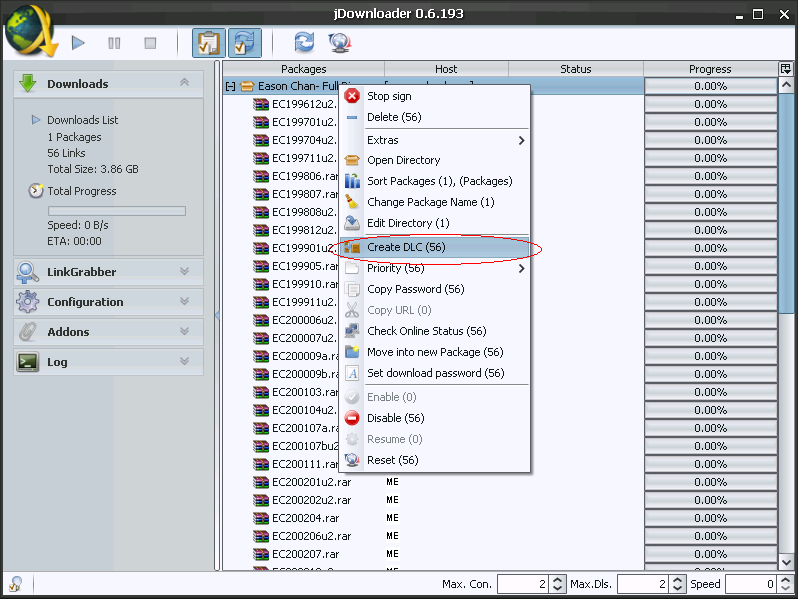Select Open Directory in the context menu

click(x=435, y=160)
